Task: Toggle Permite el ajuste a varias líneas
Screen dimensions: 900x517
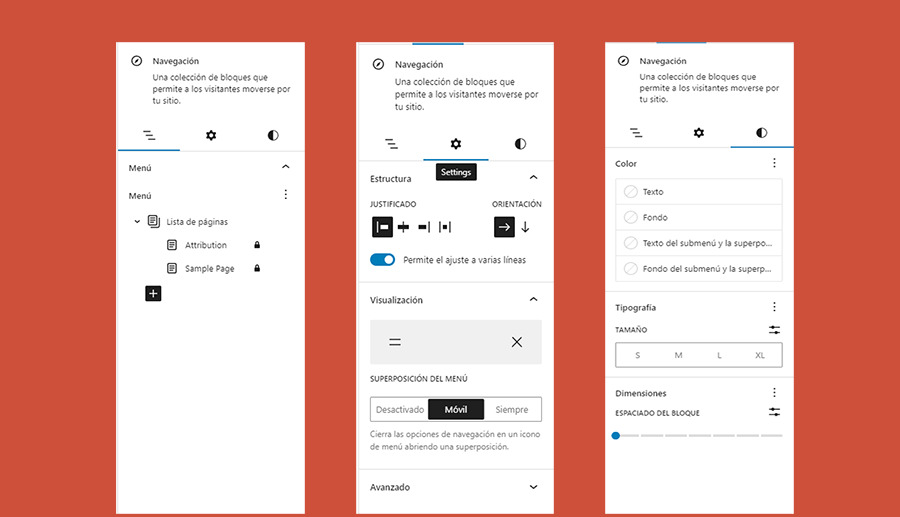Action: pos(382,260)
